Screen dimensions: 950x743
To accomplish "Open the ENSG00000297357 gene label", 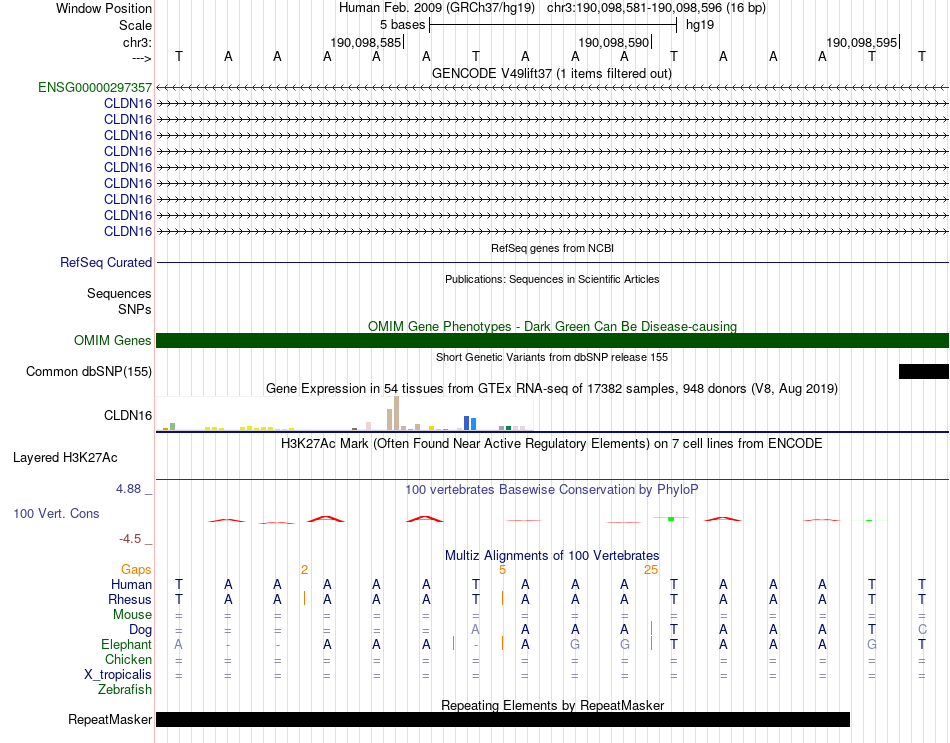I will coord(95,87).
